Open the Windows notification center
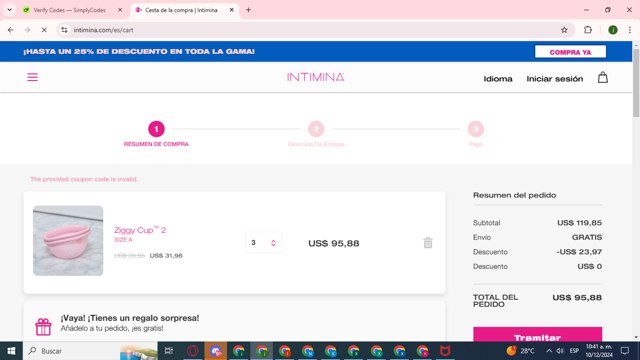The height and width of the screenshot is (360, 640). (x=625, y=351)
